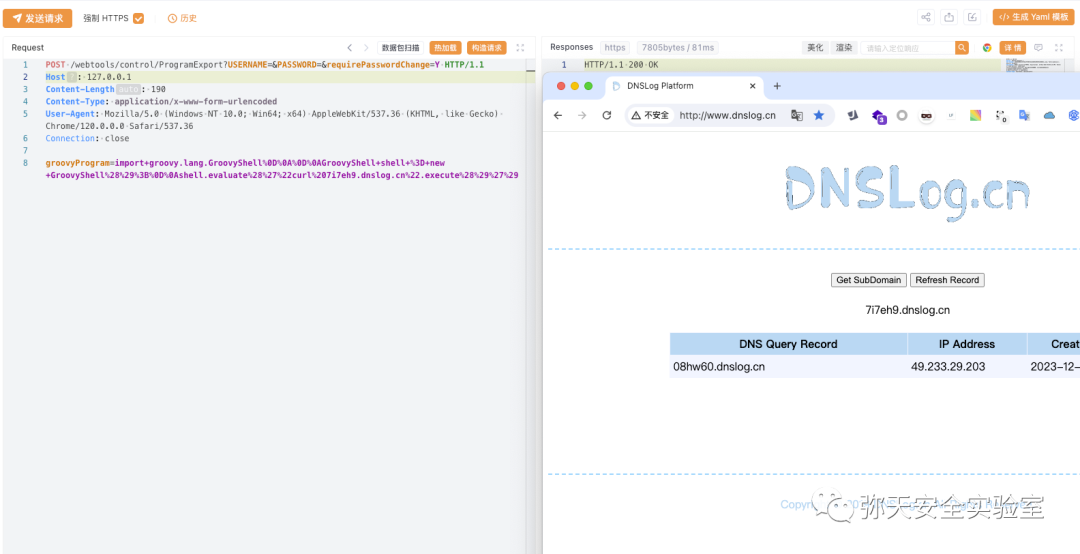Reload the DNSLog page

click(x=607, y=115)
